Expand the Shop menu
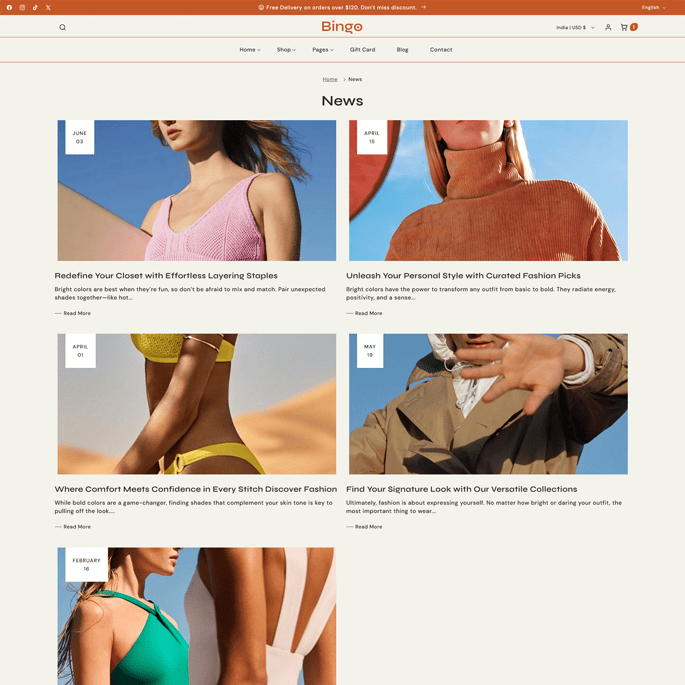 (286, 50)
